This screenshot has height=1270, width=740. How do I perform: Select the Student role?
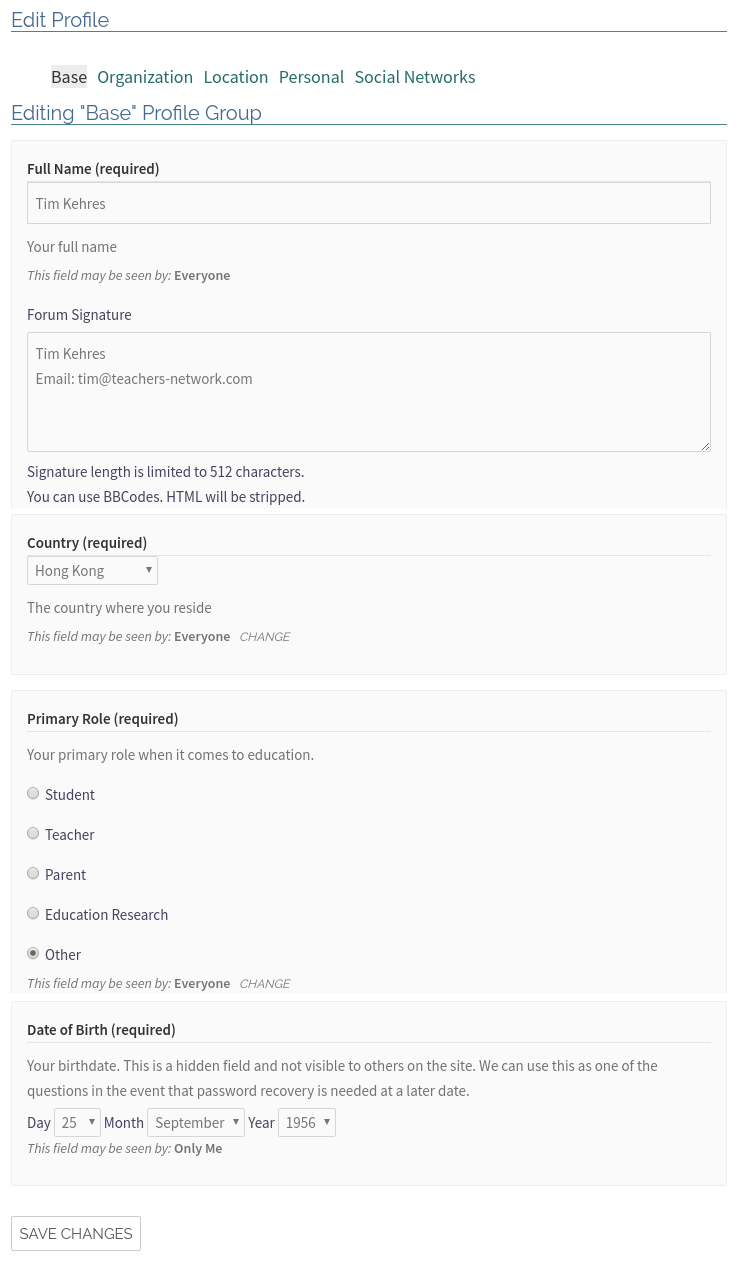coord(33,793)
